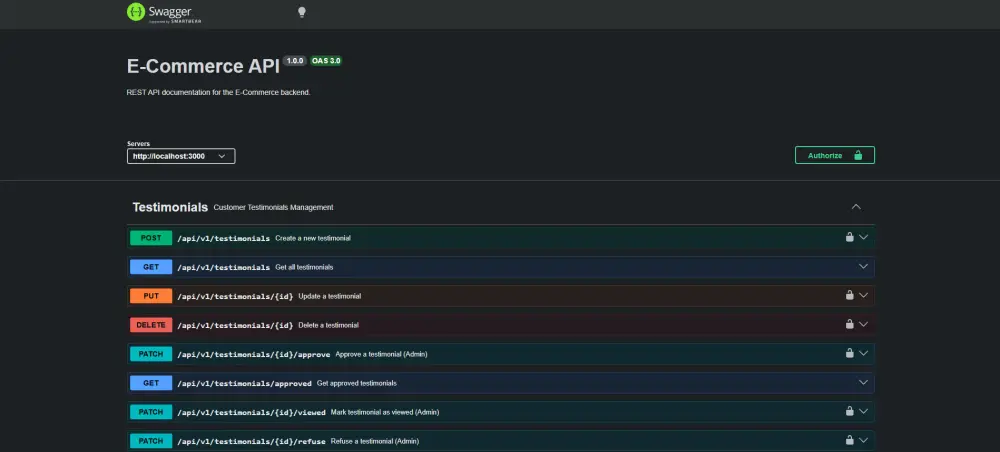Open the Authorize dialog
The height and width of the screenshot is (452, 1000).
tap(835, 155)
